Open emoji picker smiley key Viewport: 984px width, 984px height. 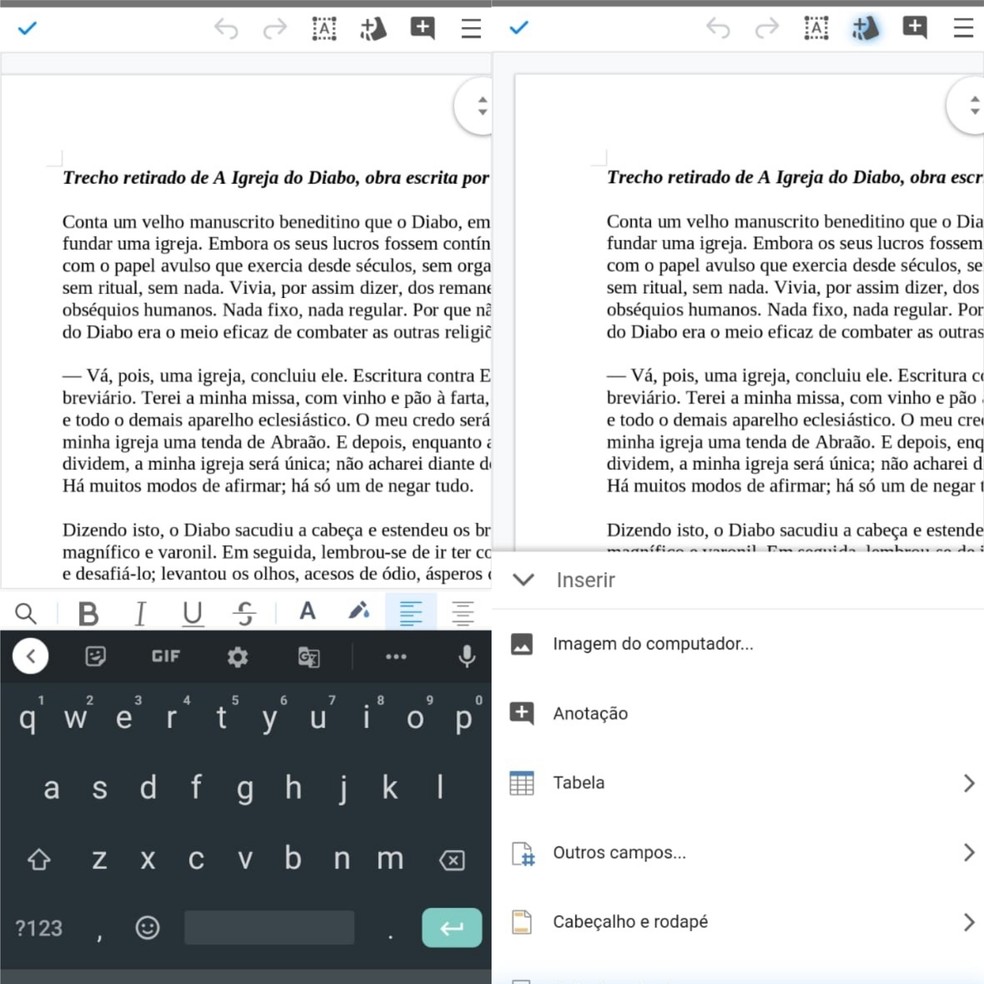[147, 928]
